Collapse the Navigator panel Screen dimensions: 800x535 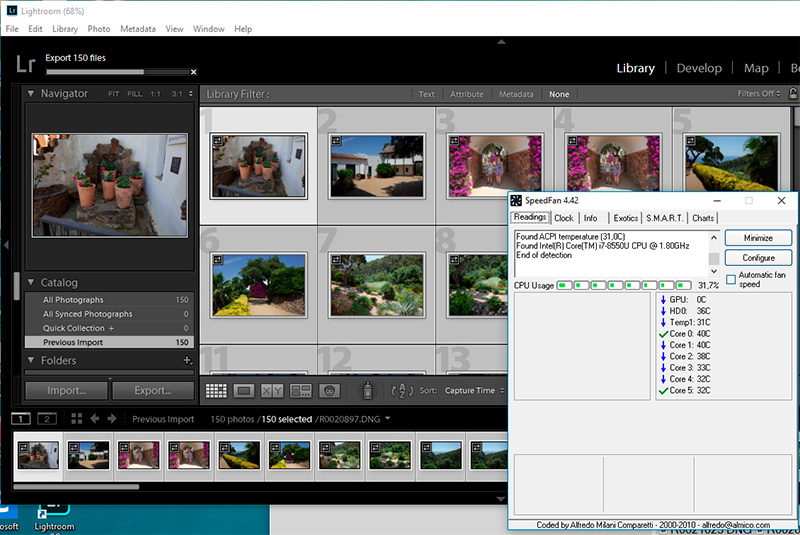pos(31,94)
